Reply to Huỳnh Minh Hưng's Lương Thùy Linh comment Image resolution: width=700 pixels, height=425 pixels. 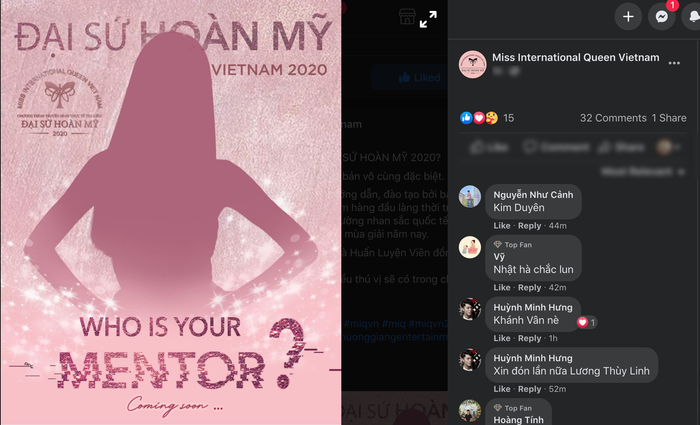529,389
